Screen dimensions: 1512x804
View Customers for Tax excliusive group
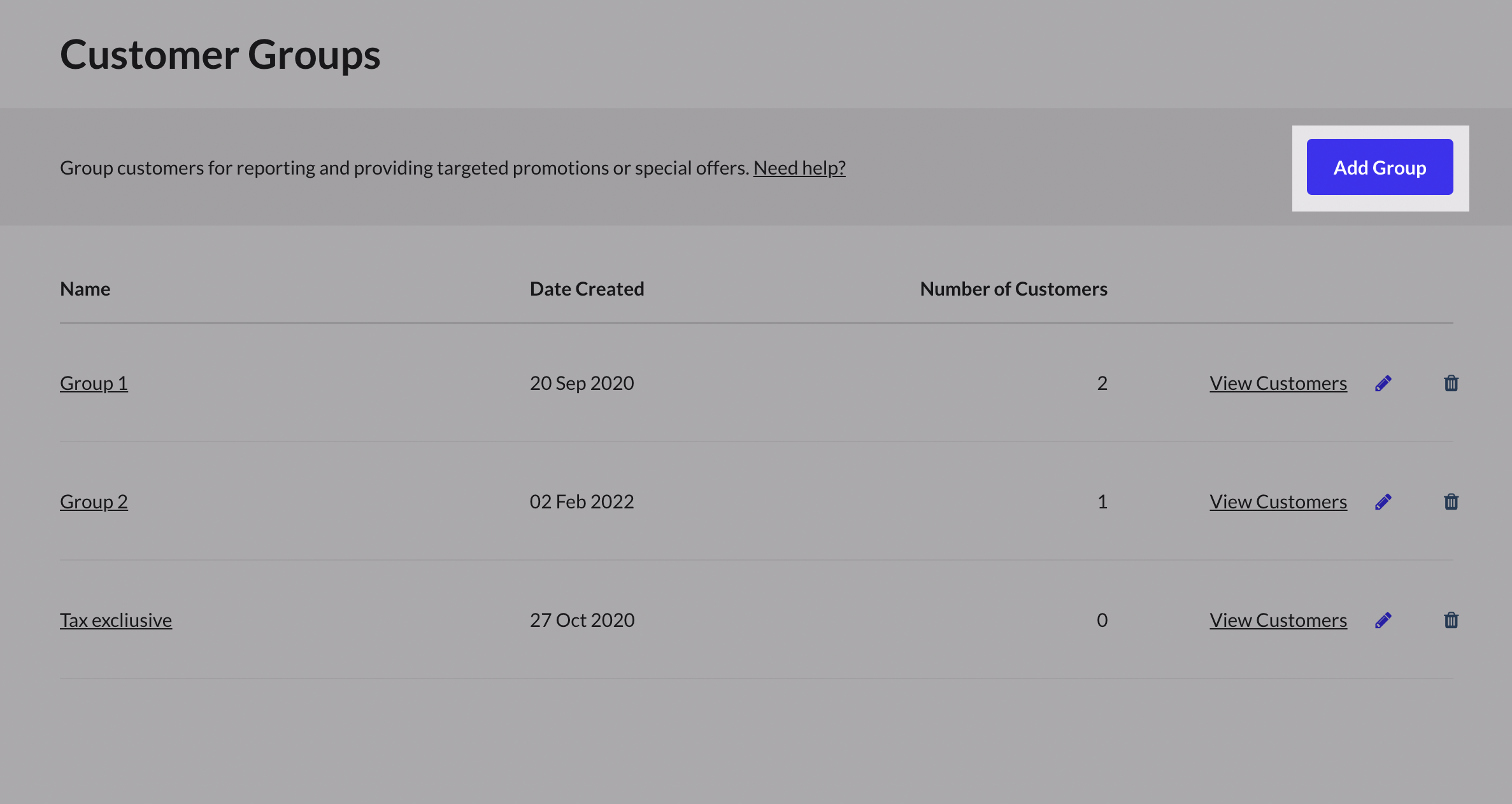[1278, 620]
